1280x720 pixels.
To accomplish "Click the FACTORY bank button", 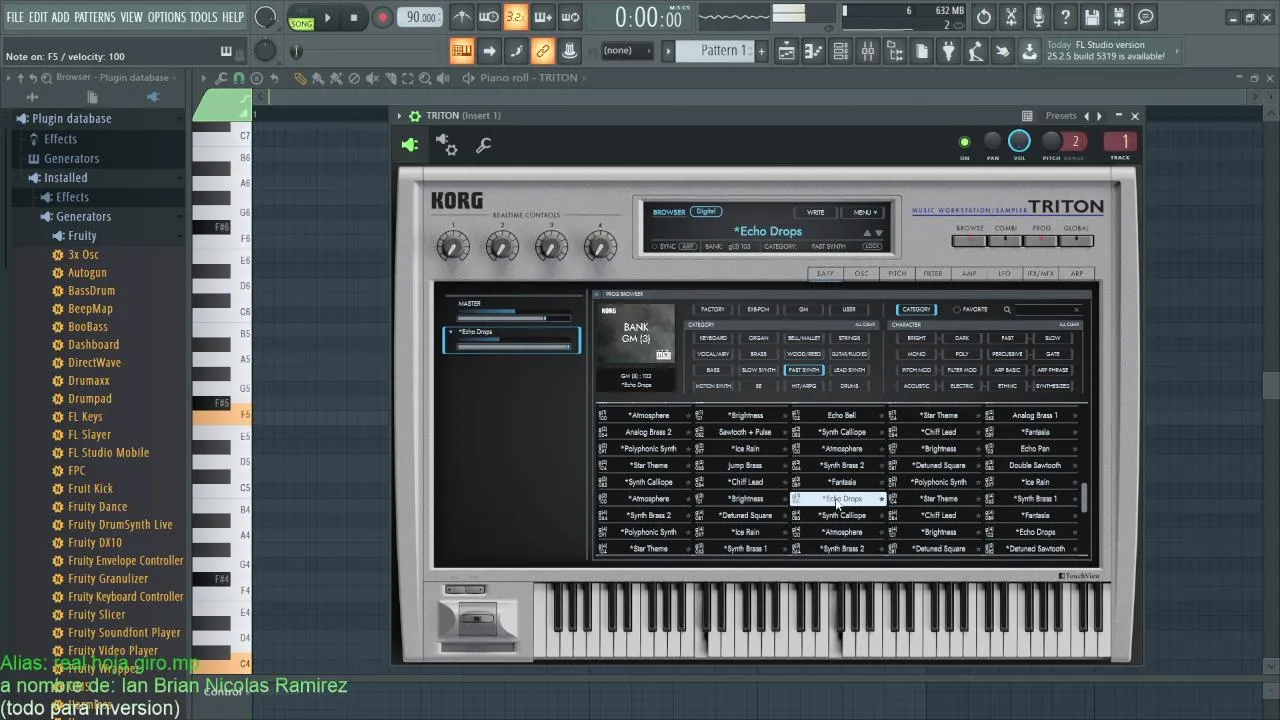I will tap(713, 309).
